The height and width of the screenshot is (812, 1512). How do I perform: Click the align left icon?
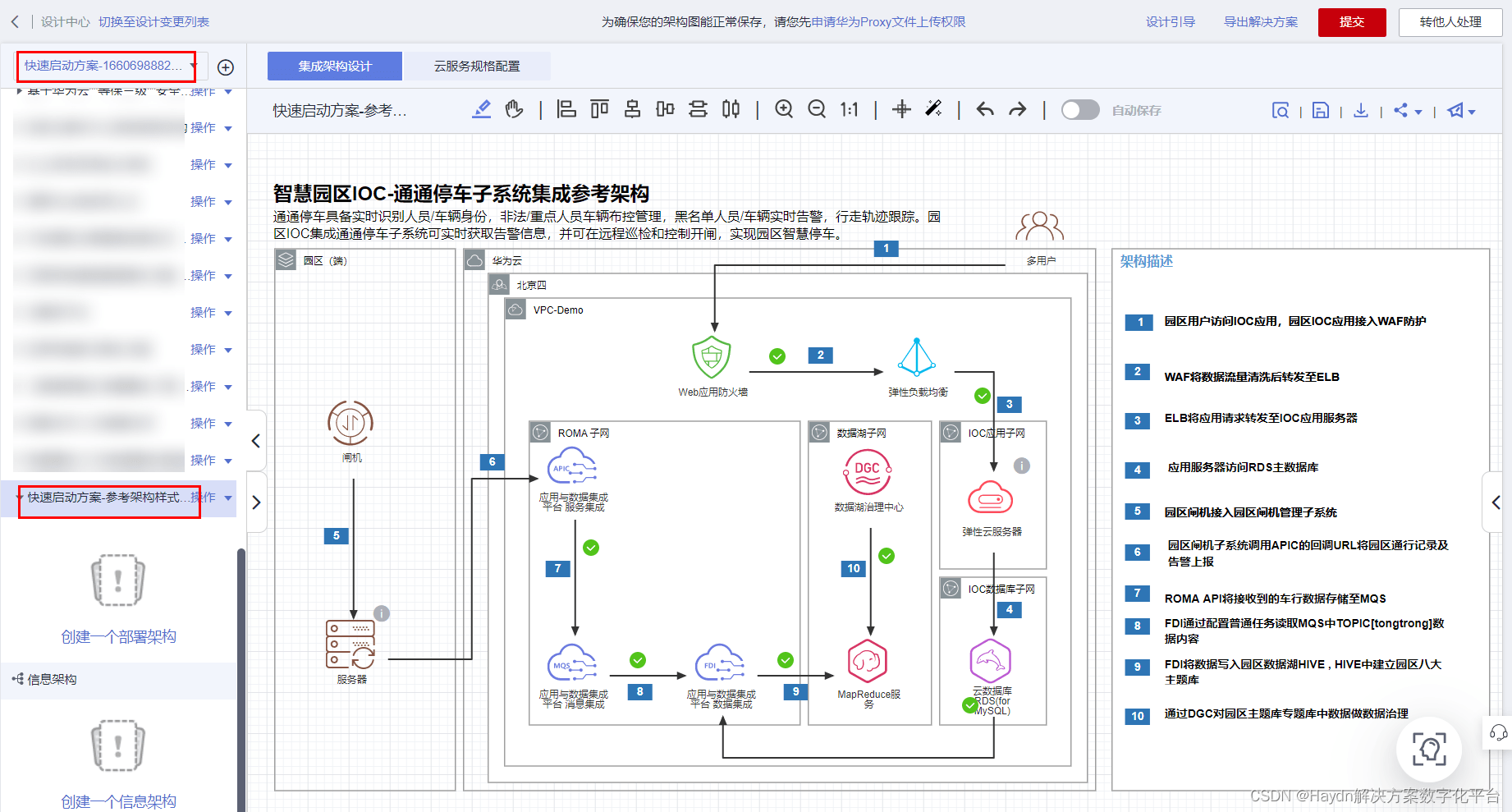tap(566, 109)
